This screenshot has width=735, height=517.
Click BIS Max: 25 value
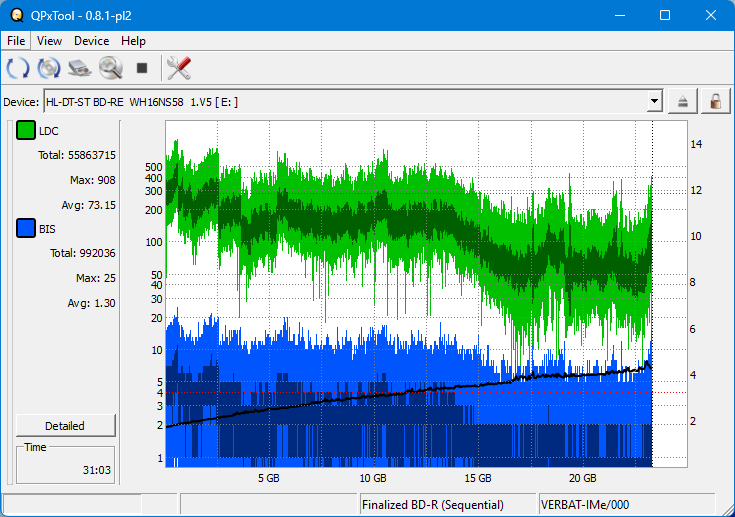click(96, 278)
